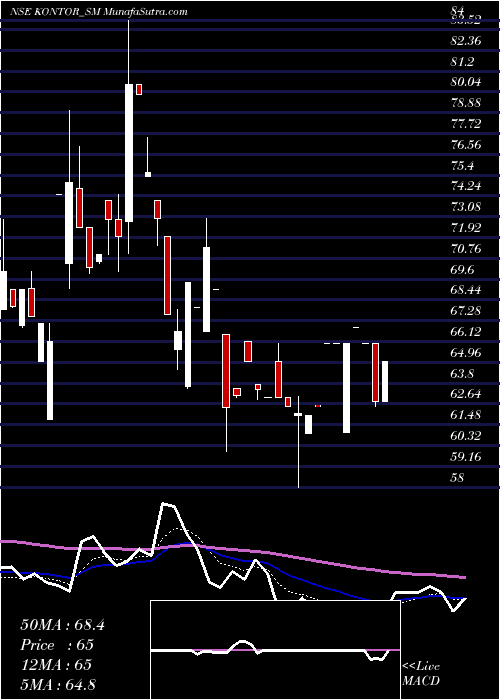500x700 pixels.
Task: Click the NSE KONTOR_SM MunafaSutra.com title text
Action: pyautogui.click(x=99, y=12)
